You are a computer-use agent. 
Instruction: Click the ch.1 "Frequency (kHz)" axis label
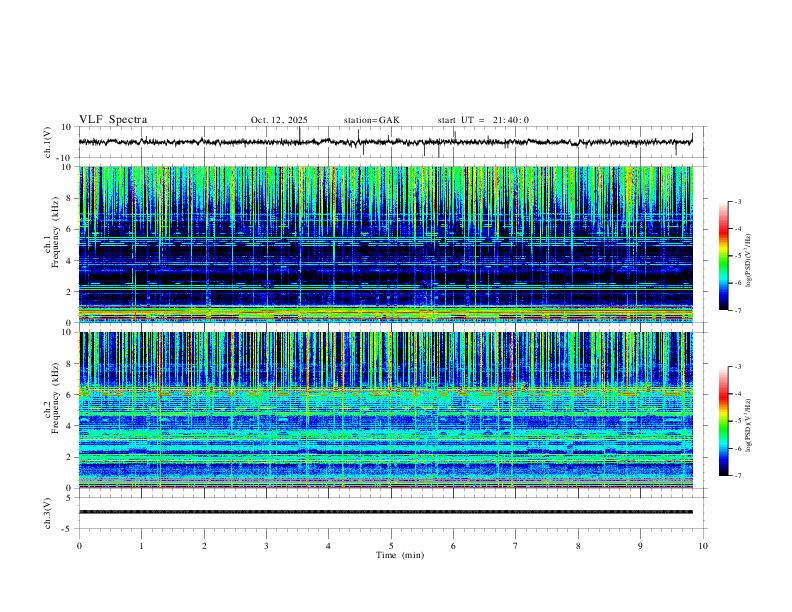point(55,232)
